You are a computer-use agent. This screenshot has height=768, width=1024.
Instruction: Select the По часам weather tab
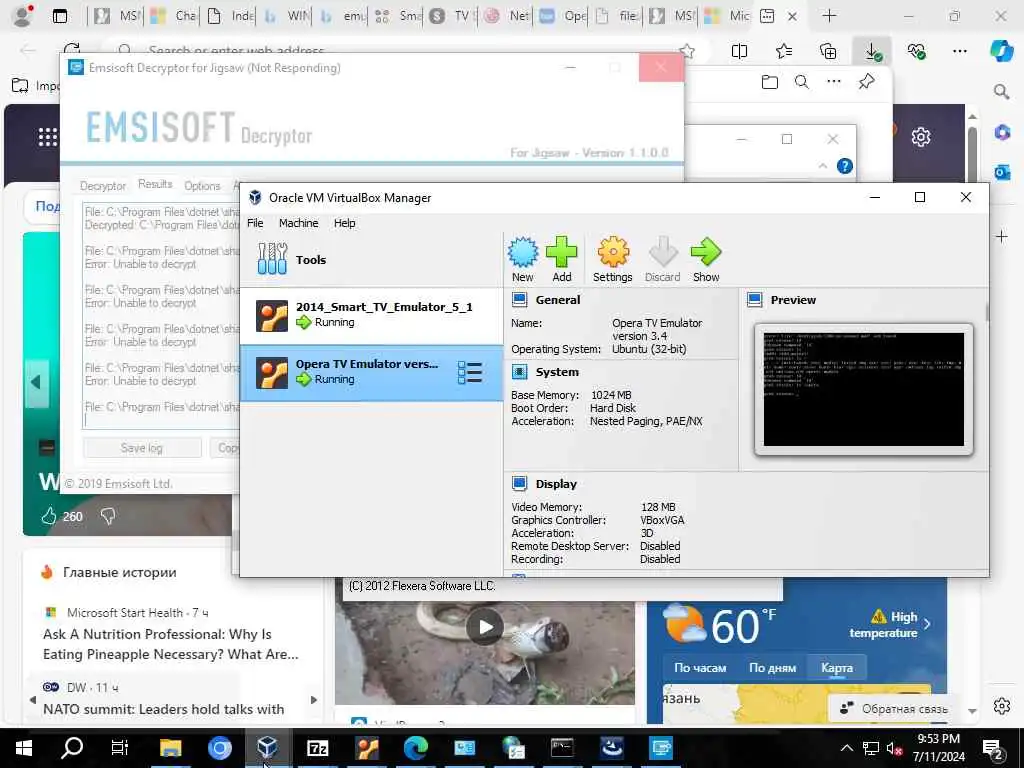700,667
